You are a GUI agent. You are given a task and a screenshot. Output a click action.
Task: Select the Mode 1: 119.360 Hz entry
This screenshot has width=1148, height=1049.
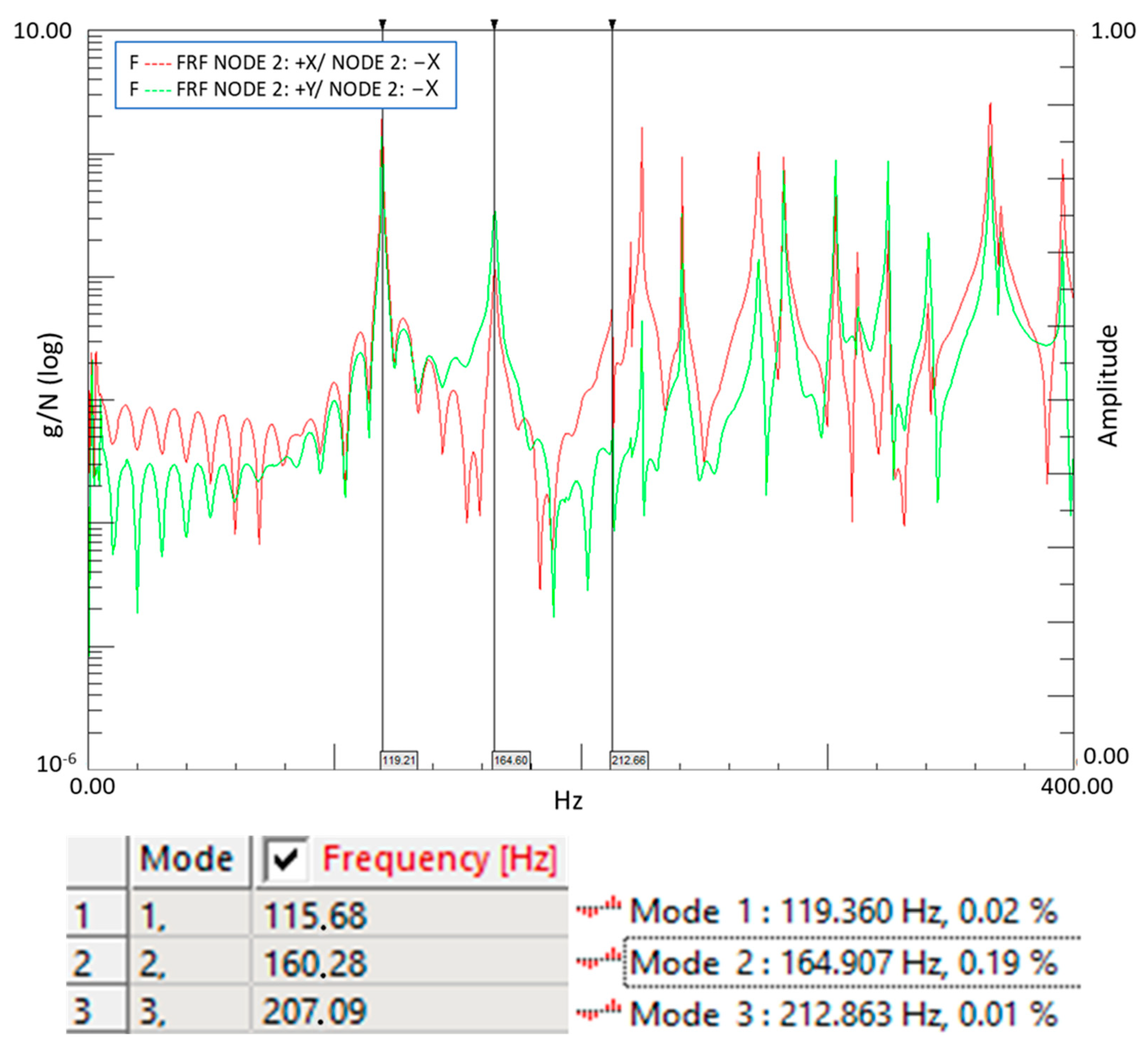tap(843, 910)
